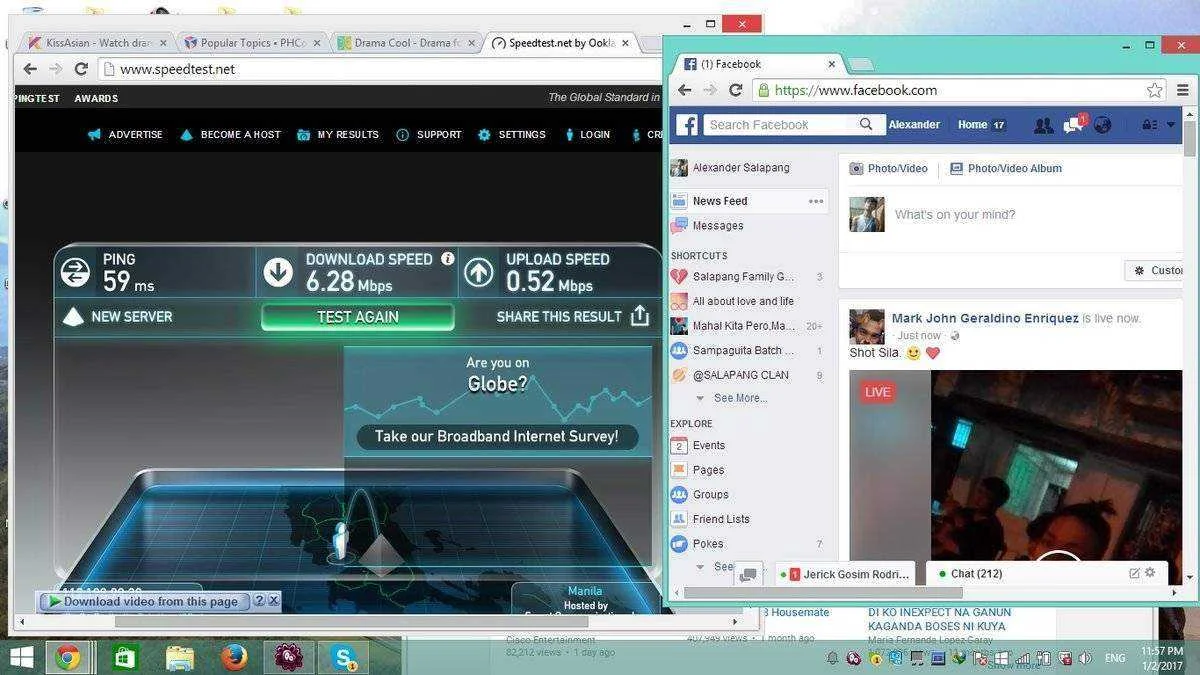1200x675 pixels.
Task: Open Awards link on Speedtest
Action: click(x=96, y=99)
